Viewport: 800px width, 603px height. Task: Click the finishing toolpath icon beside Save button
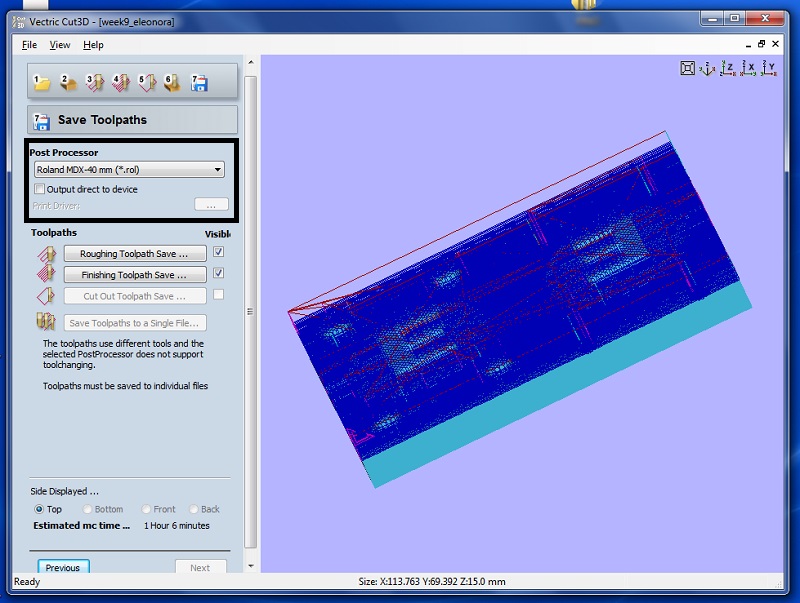[46, 273]
